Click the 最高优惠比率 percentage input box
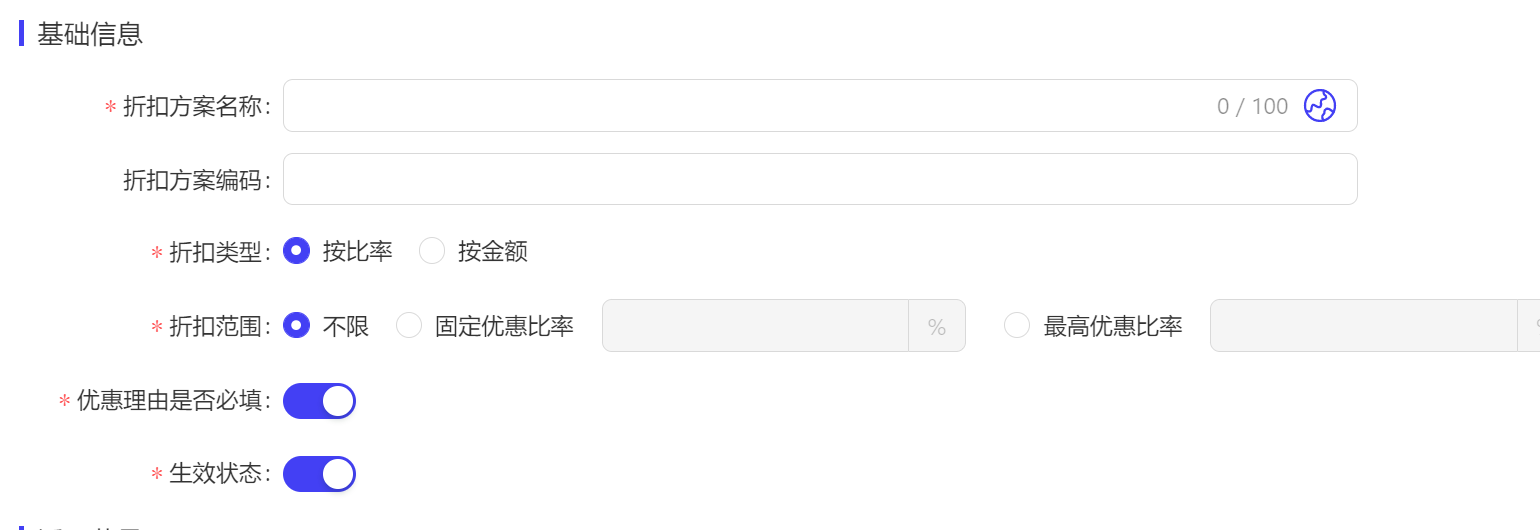The height and width of the screenshot is (530, 1540). point(1364,326)
